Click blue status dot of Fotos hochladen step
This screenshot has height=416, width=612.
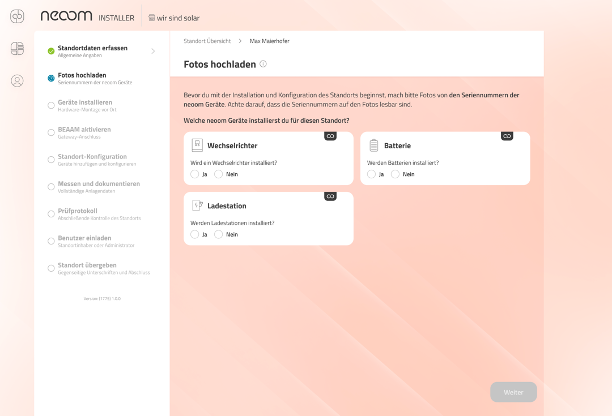tap(51, 78)
